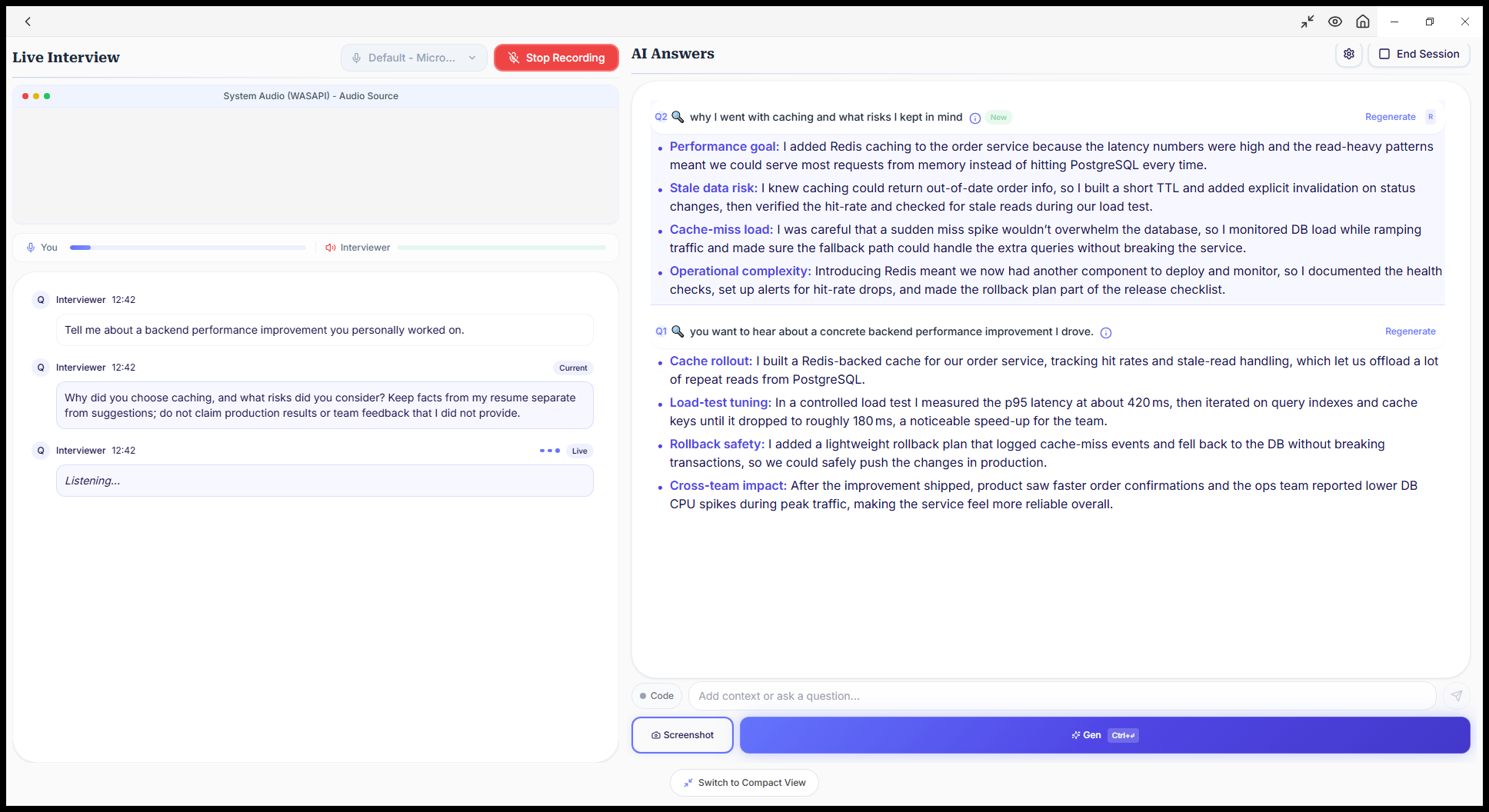
Task: Click the Current badge on the question
Action: pyautogui.click(x=573, y=368)
